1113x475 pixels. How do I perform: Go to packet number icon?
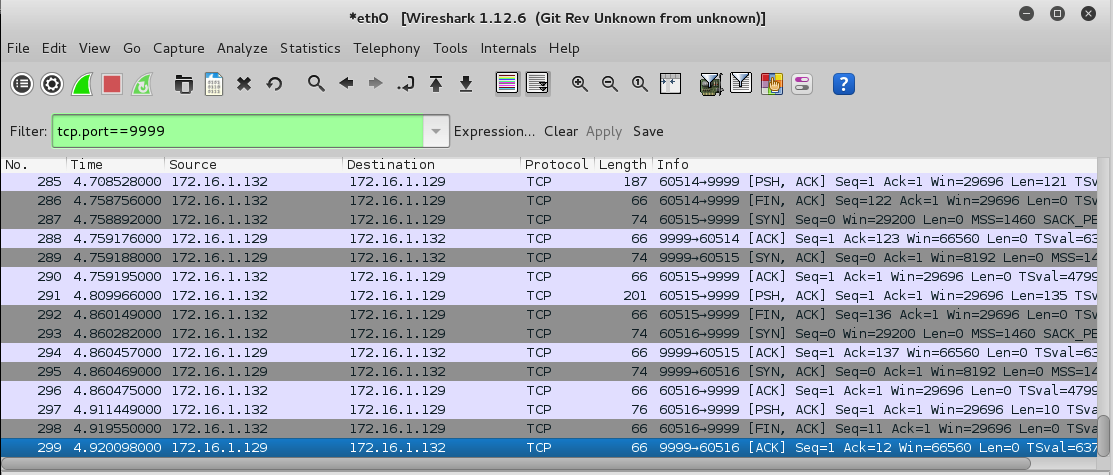[406, 84]
